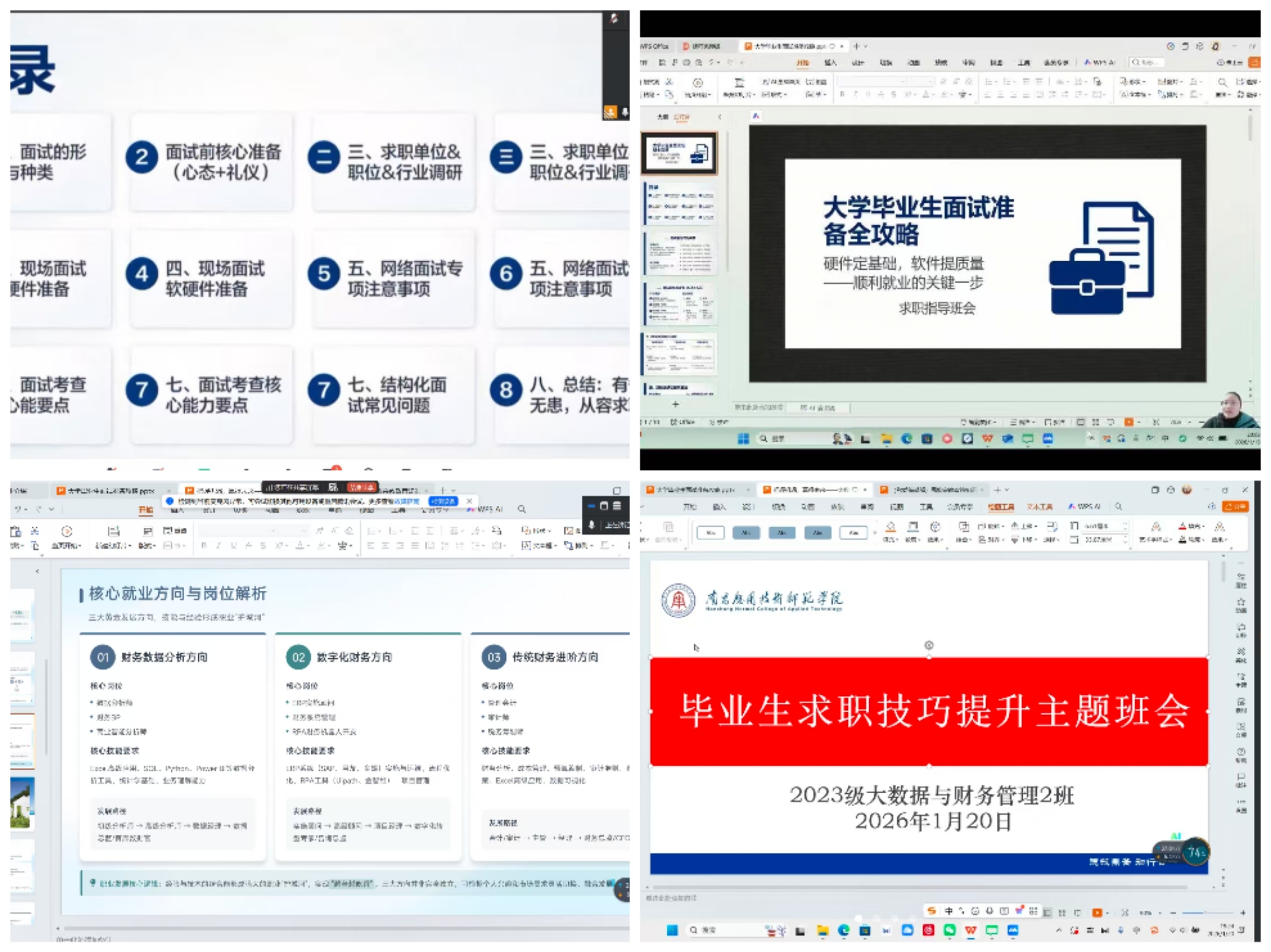
Task: Click Fill icon in 班会 window ribbon
Action: [890, 527]
